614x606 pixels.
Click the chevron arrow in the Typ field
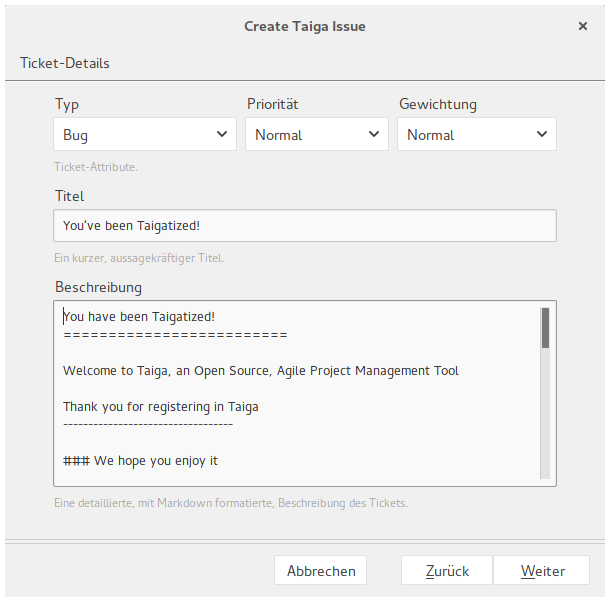click(222, 134)
